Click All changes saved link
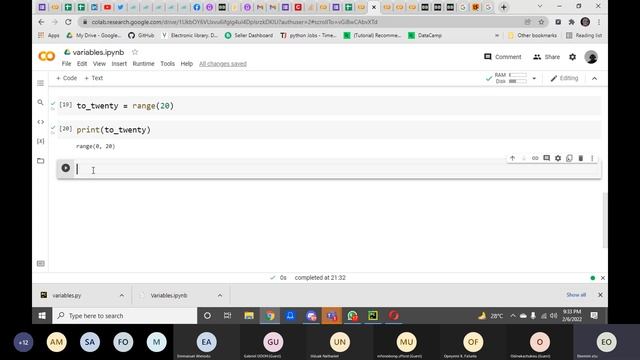The width and height of the screenshot is (640, 360). [223, 64]
